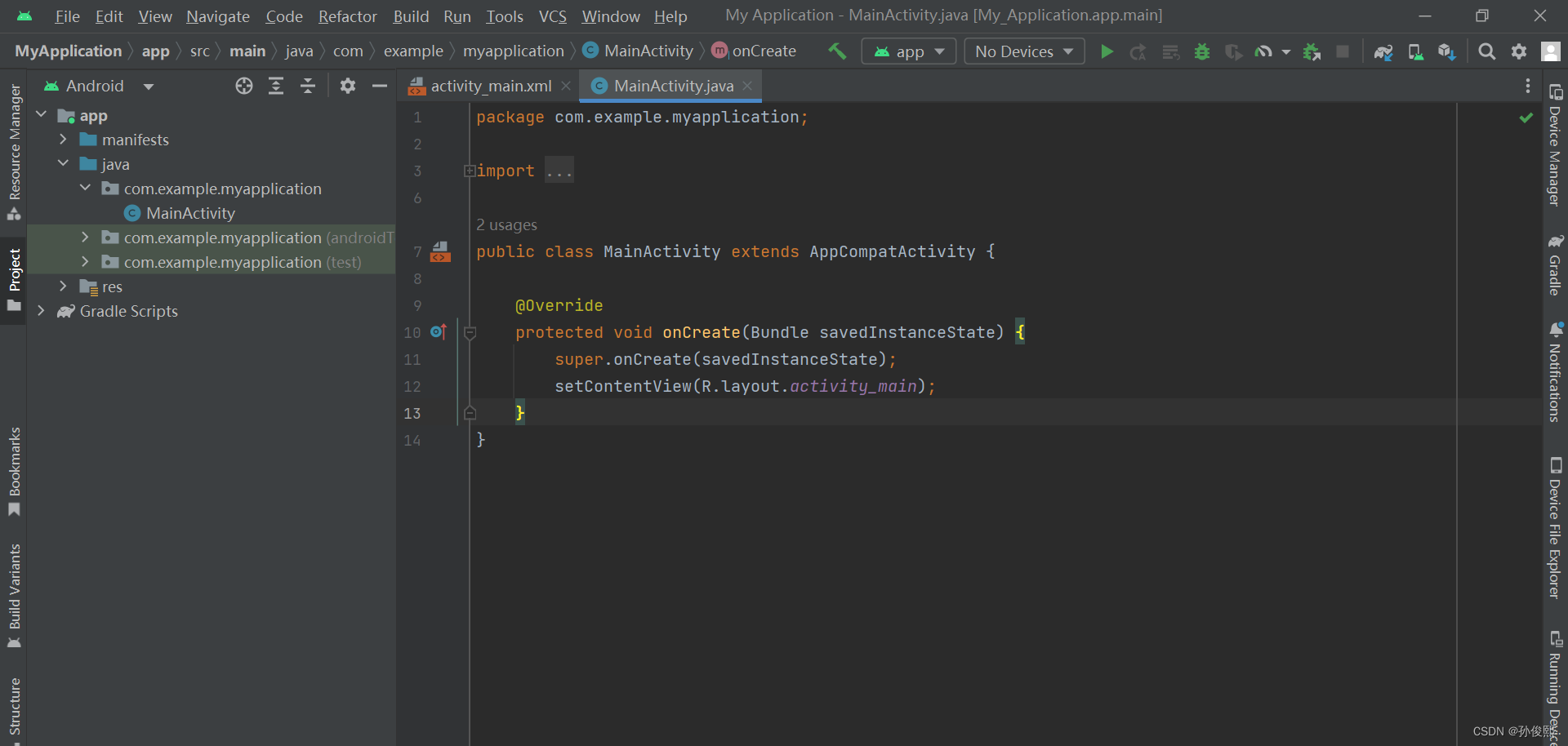
Task: Open the File menu
Action: pyautogui.click(x=67, y=16)
